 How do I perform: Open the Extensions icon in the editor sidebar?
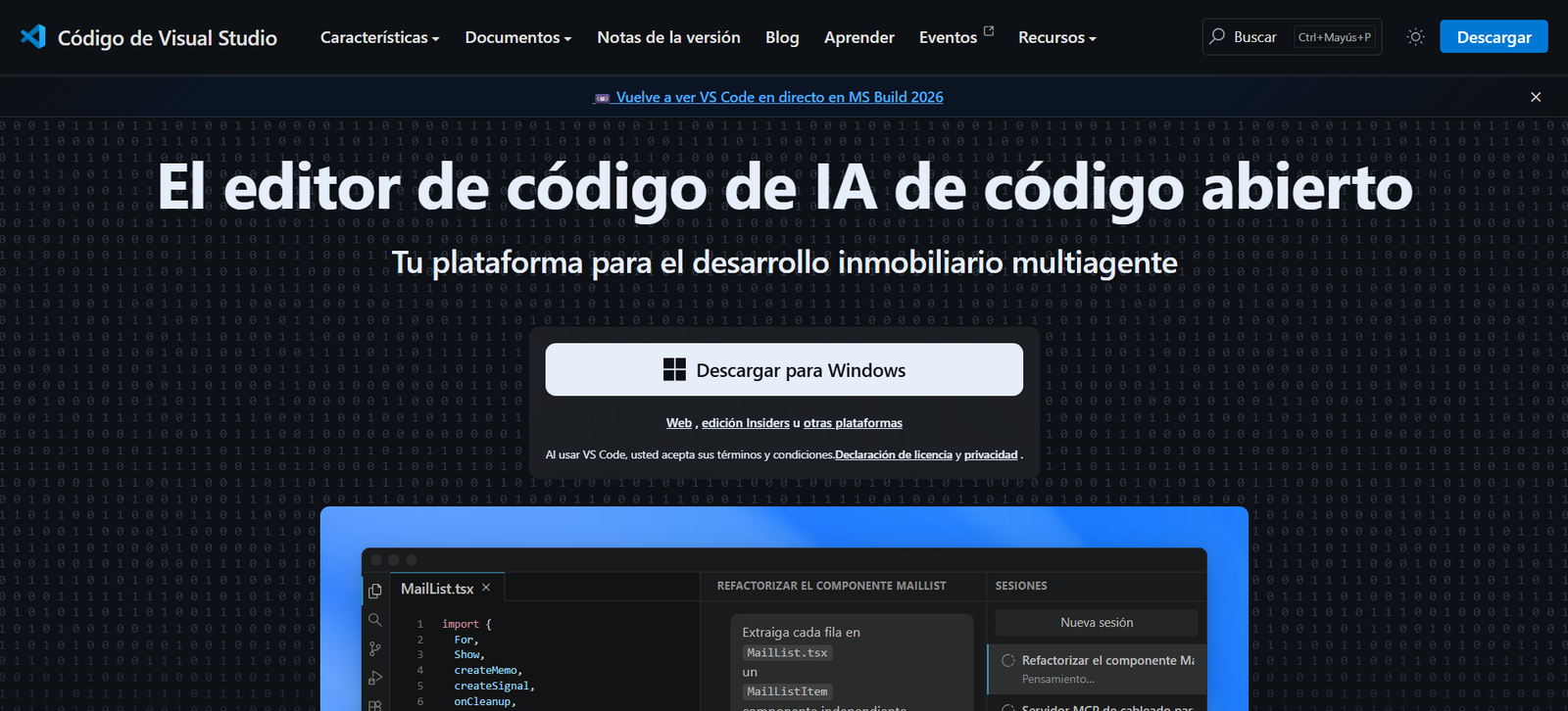pos(375,705)
